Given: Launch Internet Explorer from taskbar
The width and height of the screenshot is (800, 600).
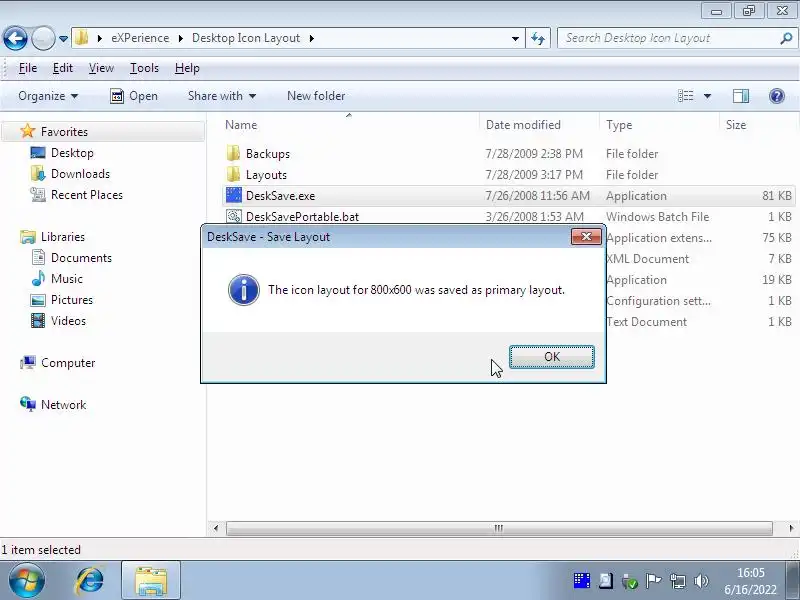Looking at the screenshot, I should click(89, 581).
